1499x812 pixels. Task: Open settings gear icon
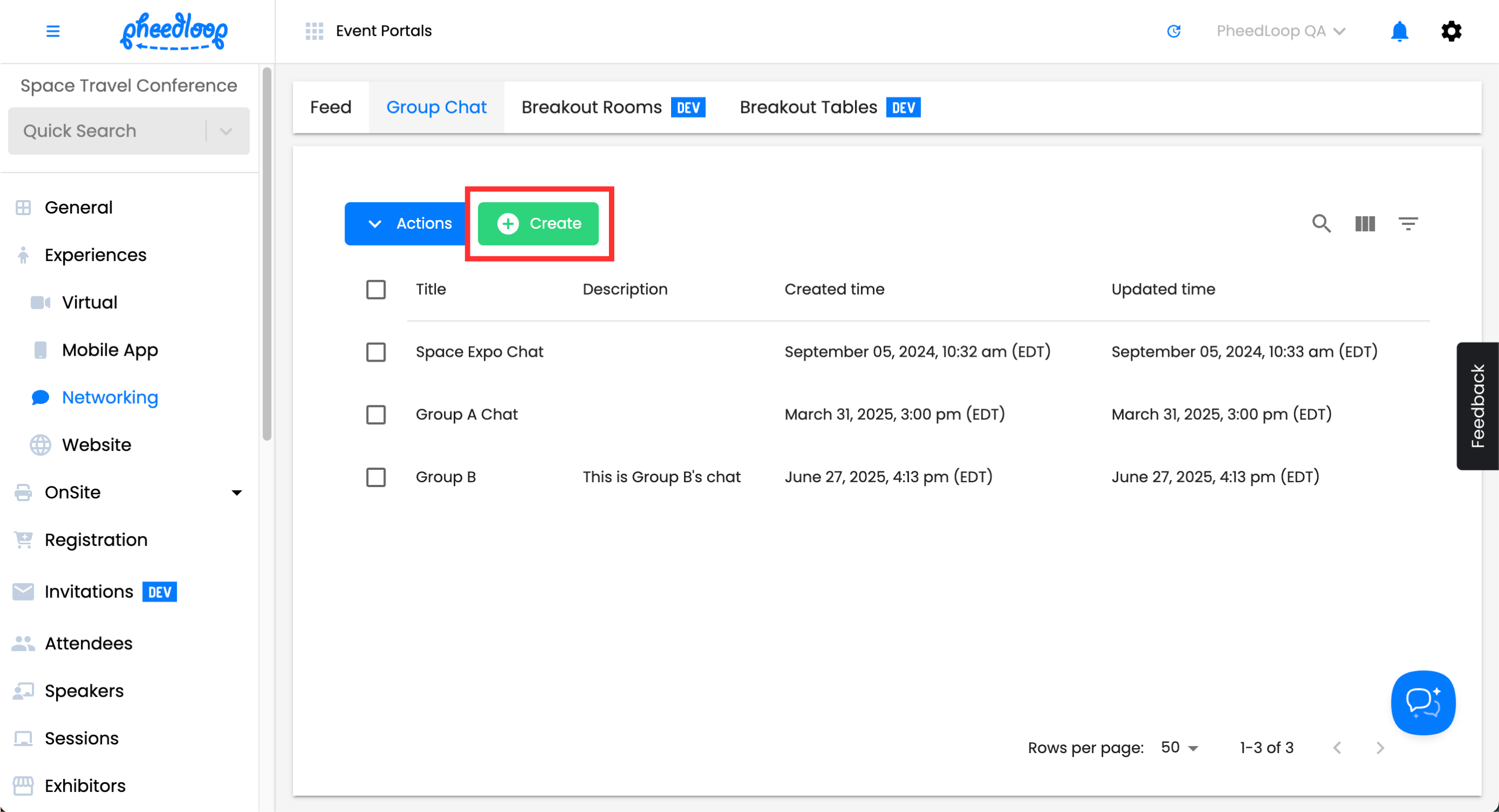1451,31
